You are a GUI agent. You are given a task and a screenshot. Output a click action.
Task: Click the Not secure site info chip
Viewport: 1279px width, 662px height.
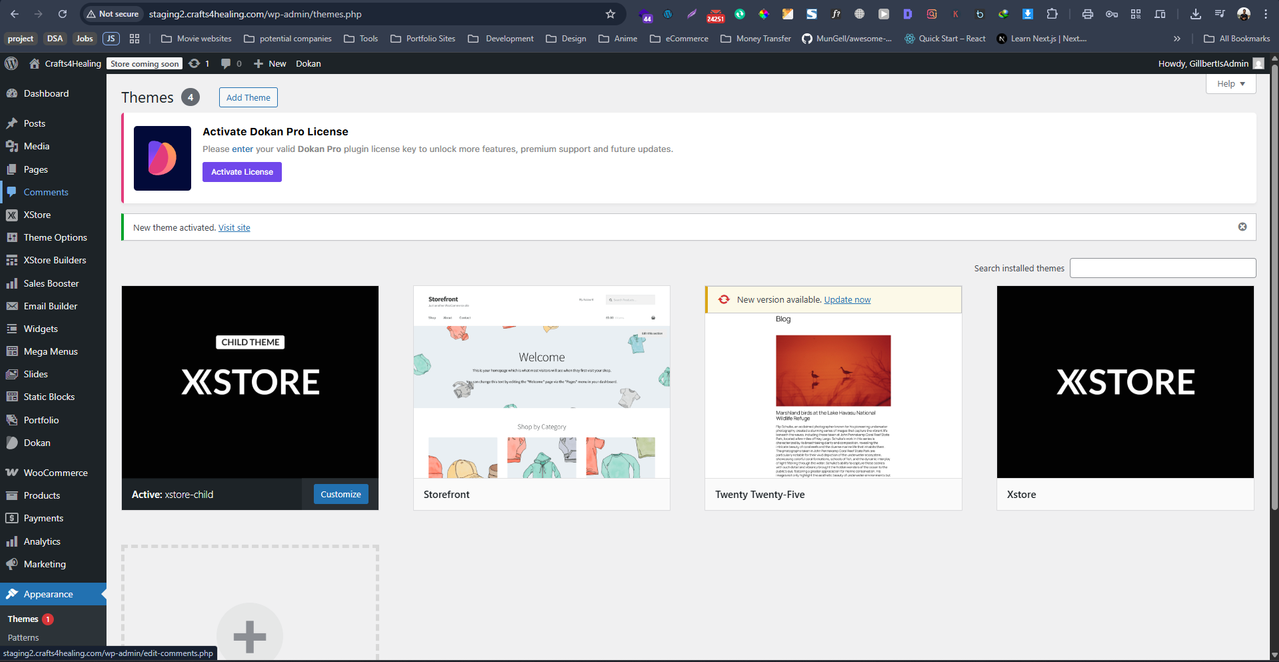coord(112,14)
